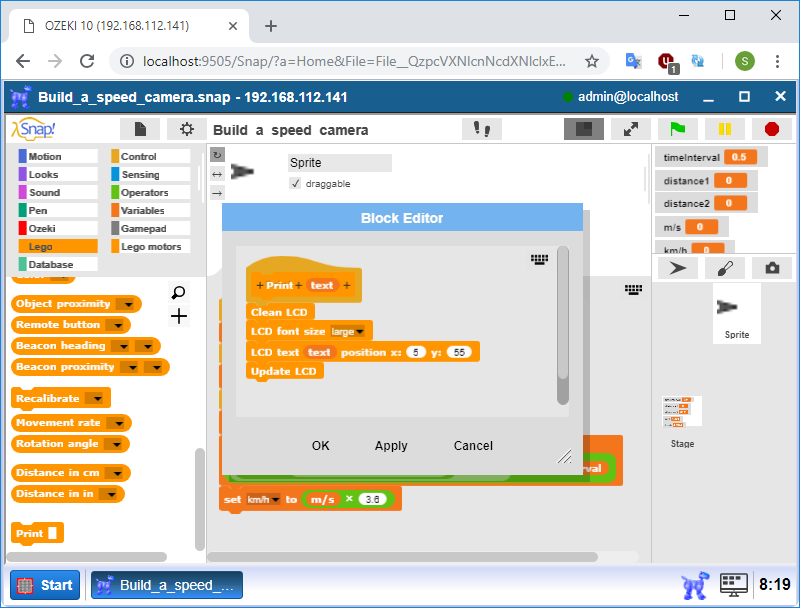
Task: Toggle full-screen presentation mode
Action: click(631, 129)
